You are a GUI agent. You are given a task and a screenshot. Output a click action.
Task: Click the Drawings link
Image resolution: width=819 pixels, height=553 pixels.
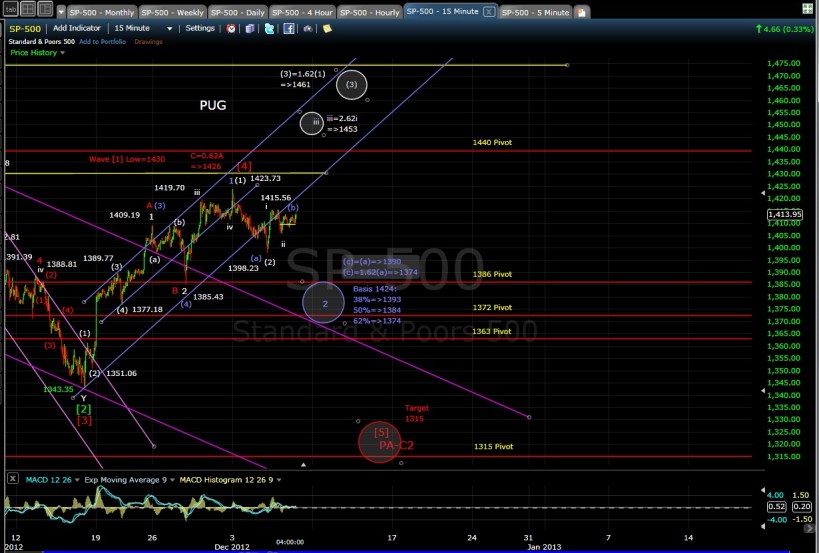pos(148,42)
